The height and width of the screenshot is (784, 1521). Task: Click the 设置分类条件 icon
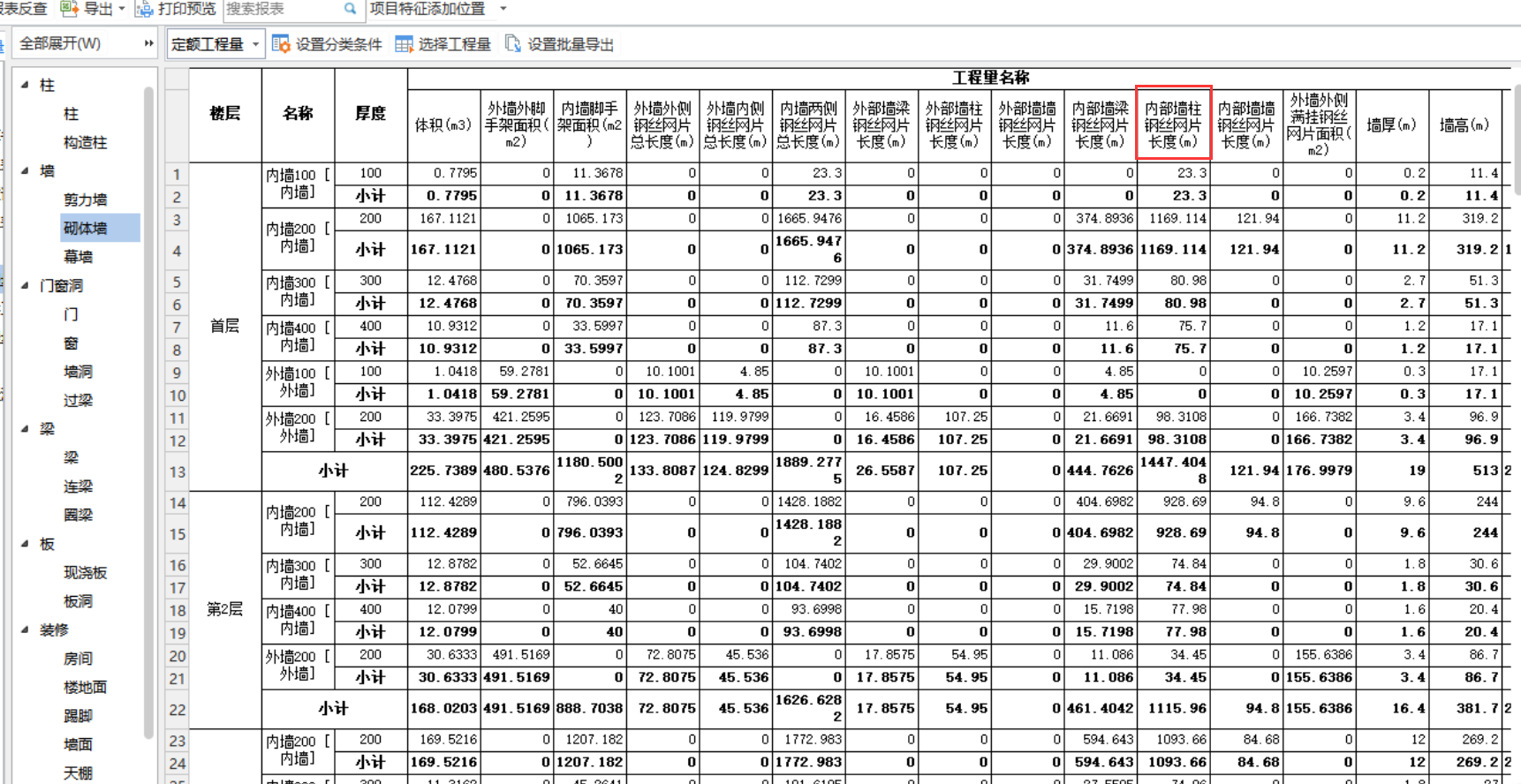tap(281, 44)
